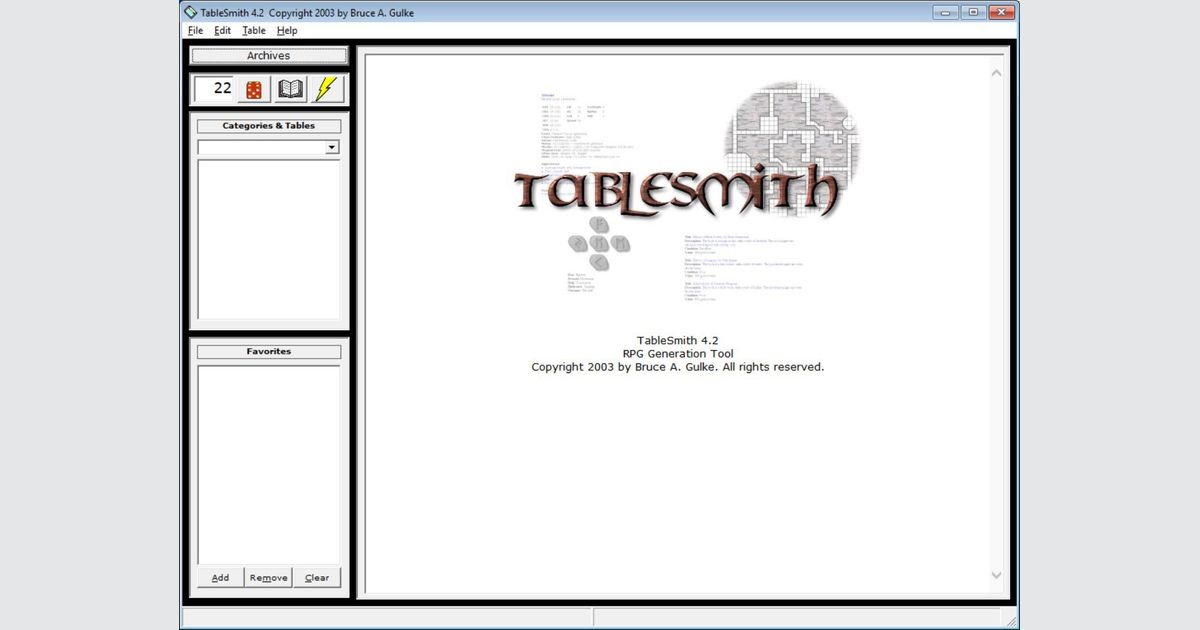1200x630 pixels.
Task: Click the up chevron above the results scrollbar
Action: click(996, 72)
